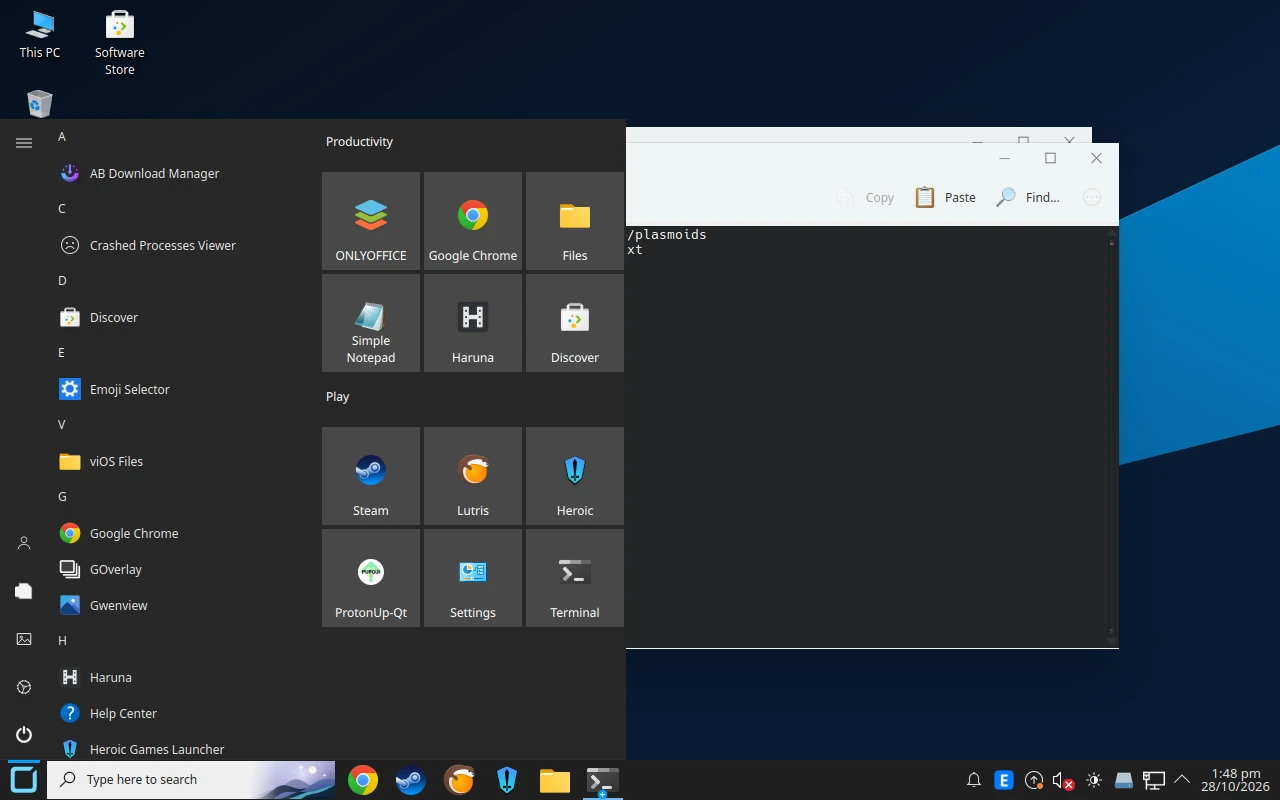The height and width of the screenshot is (800, 1280).
Task: Switch to the Terminal taskbar icon
Action: coord(603,780)
